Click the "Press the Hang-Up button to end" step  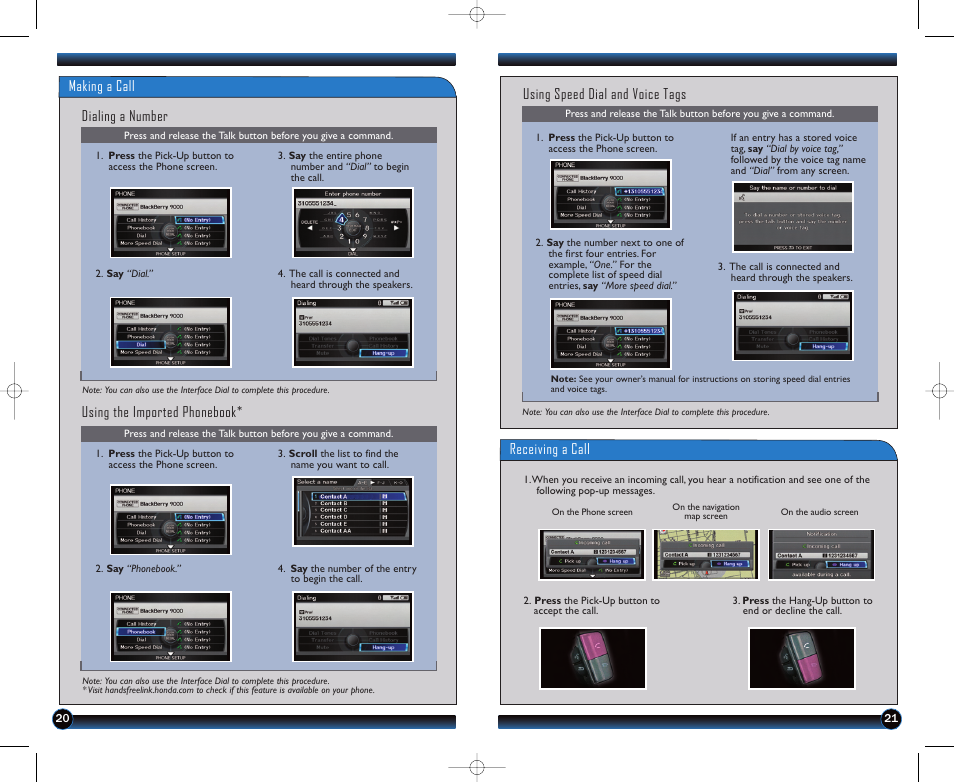(x=803, y=606)
